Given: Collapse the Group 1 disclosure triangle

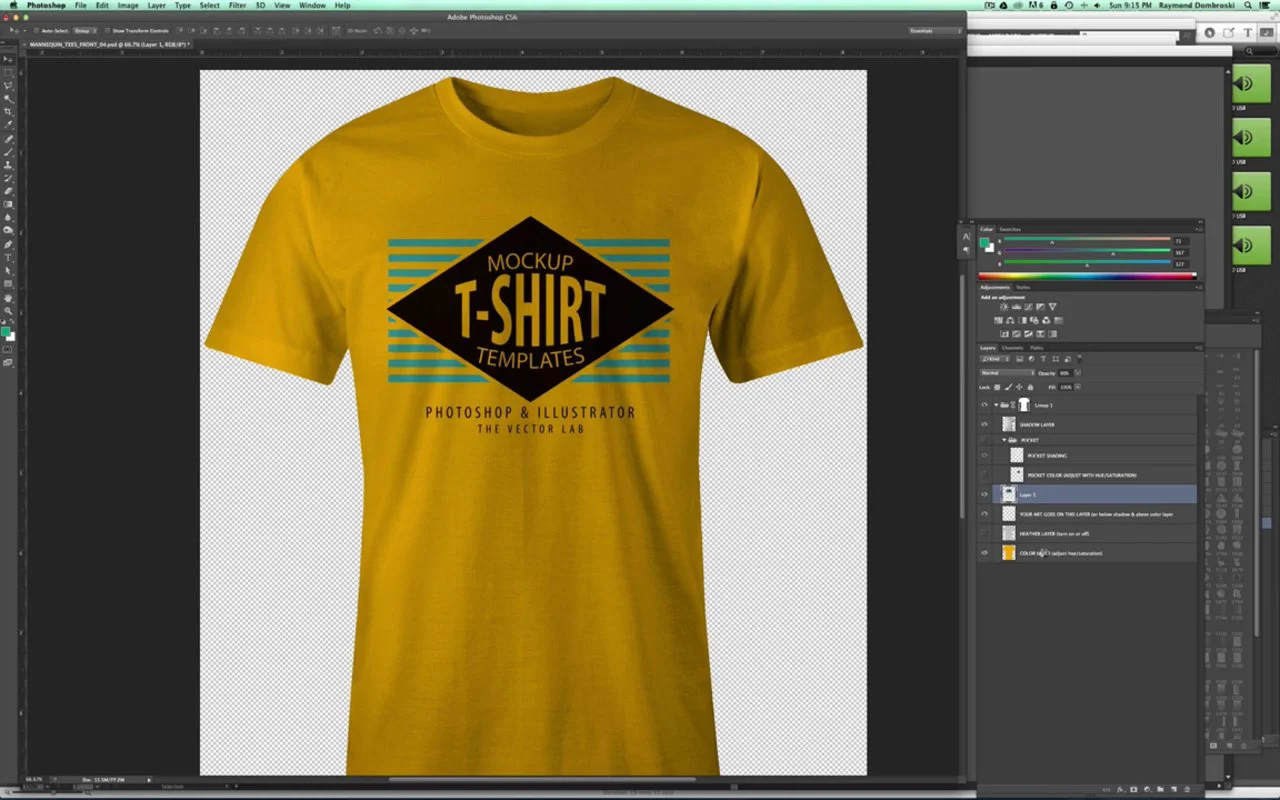Looking at the screenshot, I should click(x=996, y=405).
